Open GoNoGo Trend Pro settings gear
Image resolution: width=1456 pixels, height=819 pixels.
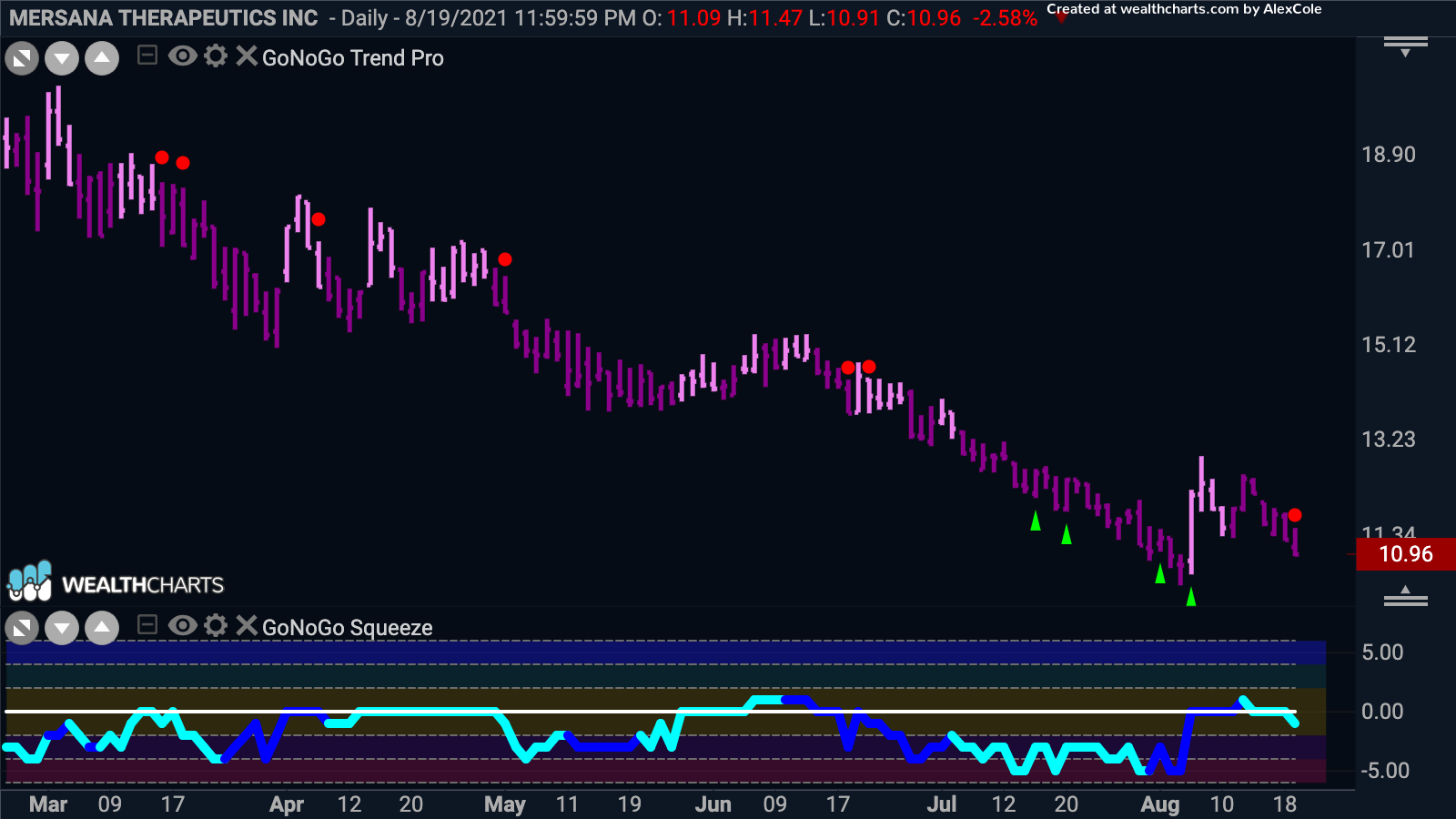216,56
